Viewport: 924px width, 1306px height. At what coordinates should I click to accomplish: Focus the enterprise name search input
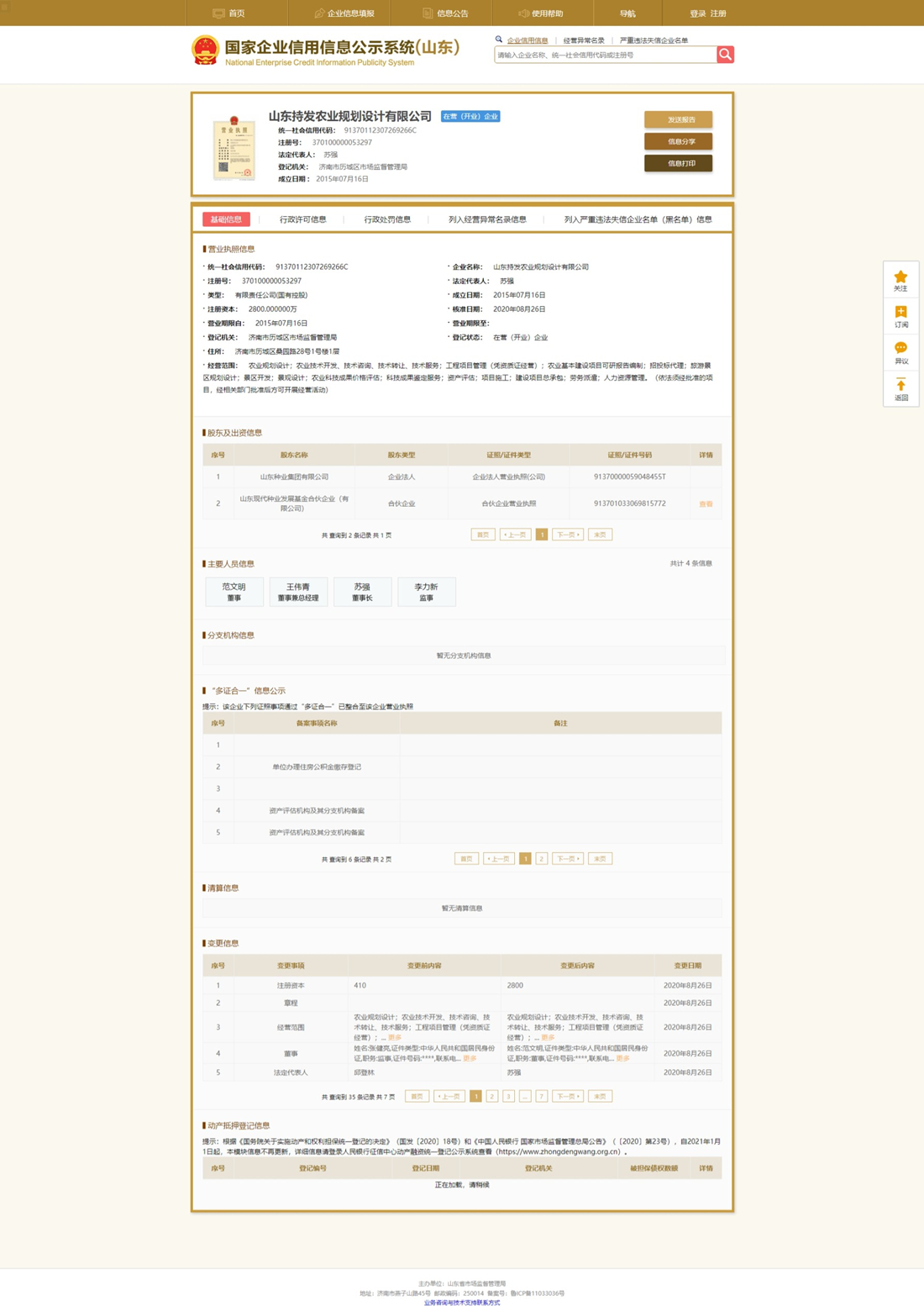606,55
